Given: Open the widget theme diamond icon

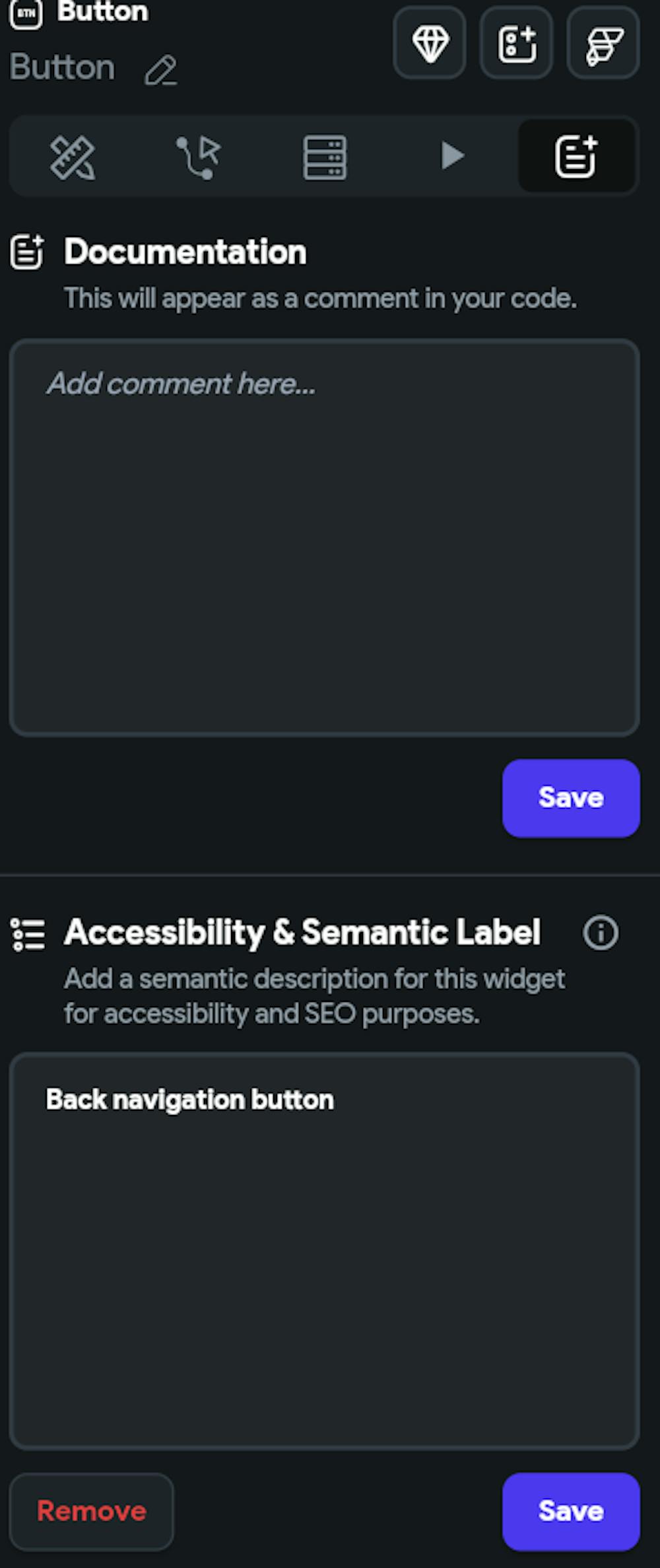Looking at the screenshot, I should click(430, 44).
